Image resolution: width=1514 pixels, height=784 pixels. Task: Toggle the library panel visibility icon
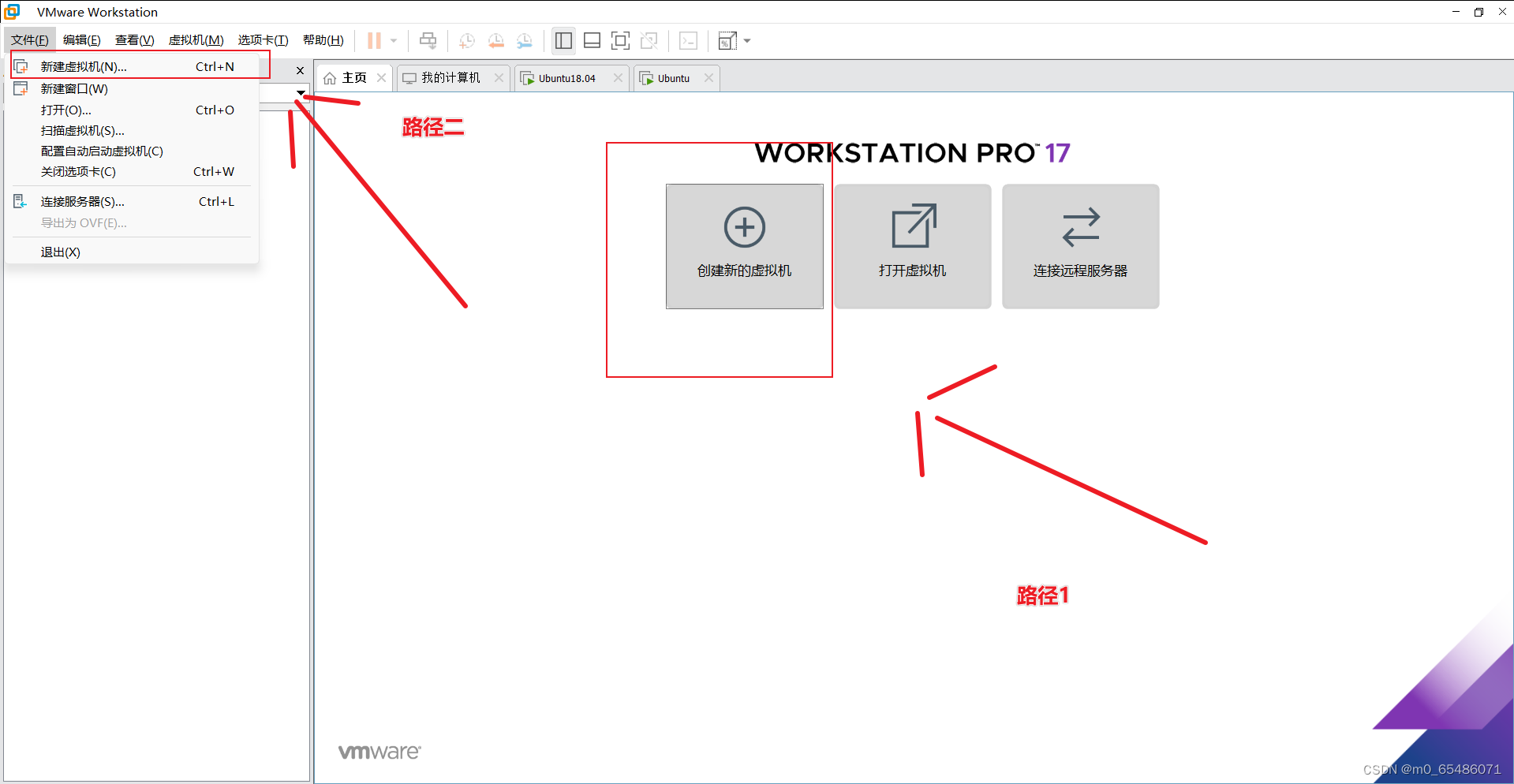[563, 40]
